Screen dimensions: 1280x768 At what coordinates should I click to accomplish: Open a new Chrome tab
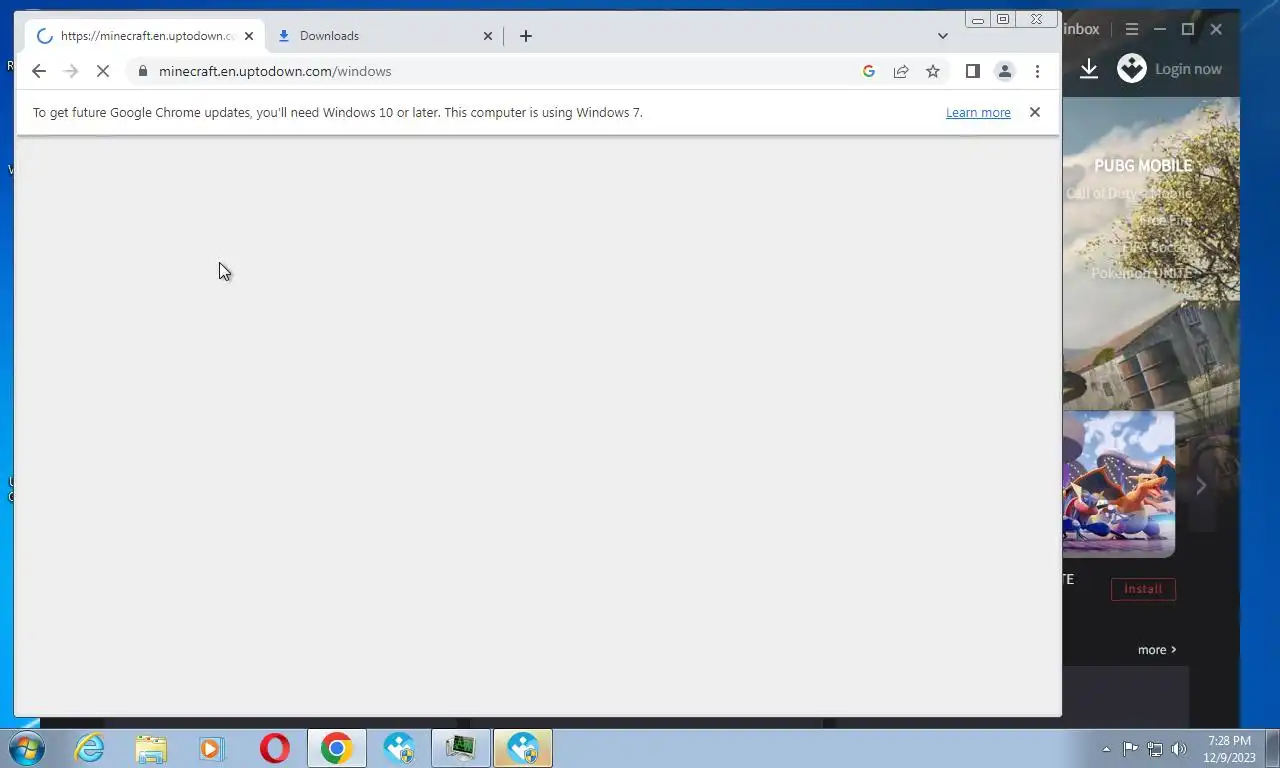click(x=526, y=36)
